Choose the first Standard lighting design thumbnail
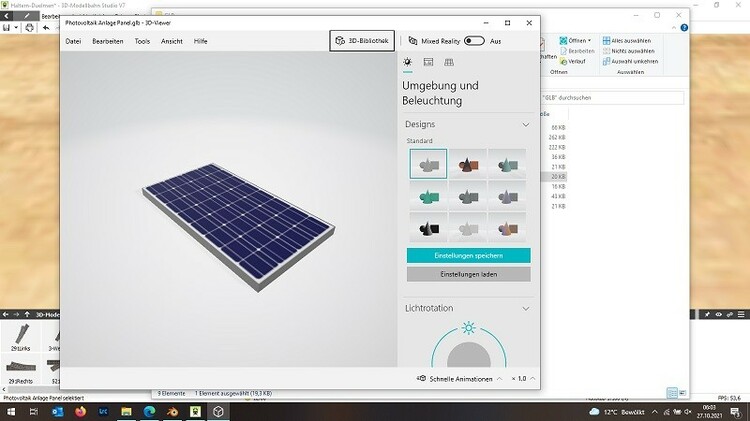The image size is (750, 421). coord(428,164)
